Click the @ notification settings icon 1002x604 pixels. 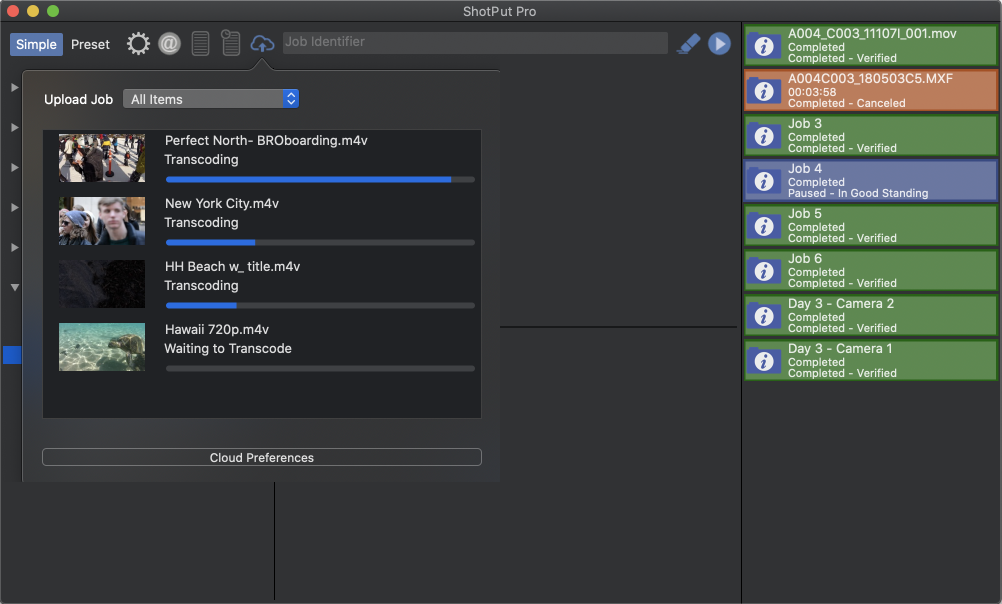(169, 43)
